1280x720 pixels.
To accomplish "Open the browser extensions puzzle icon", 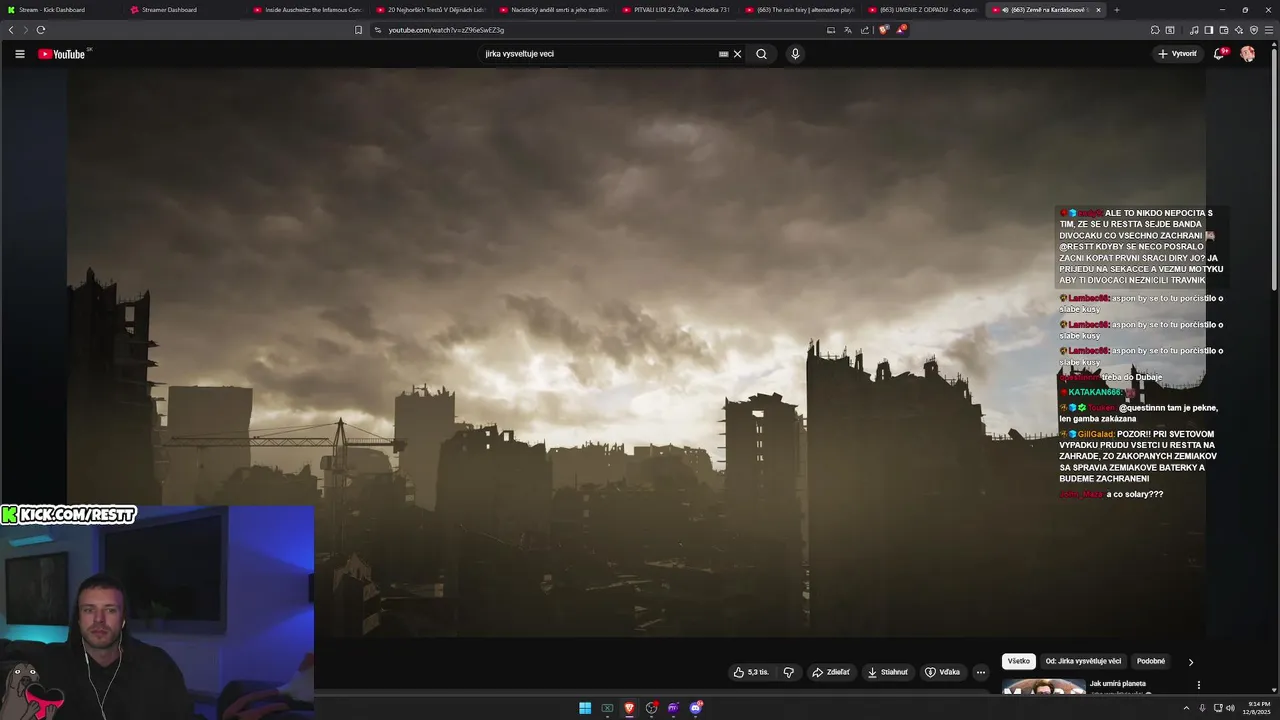I will click(x=1155, y=30).
